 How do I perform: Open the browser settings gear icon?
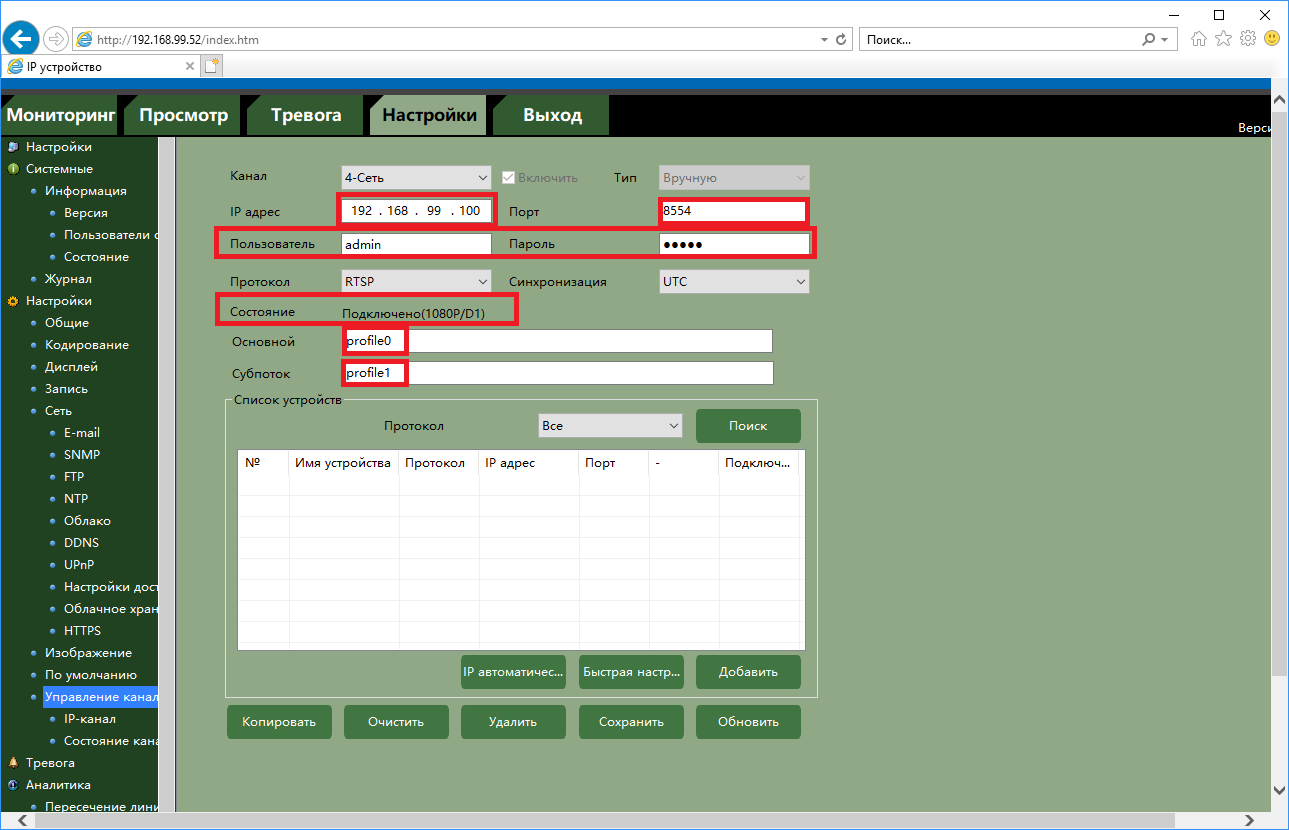click(1247, 39)
